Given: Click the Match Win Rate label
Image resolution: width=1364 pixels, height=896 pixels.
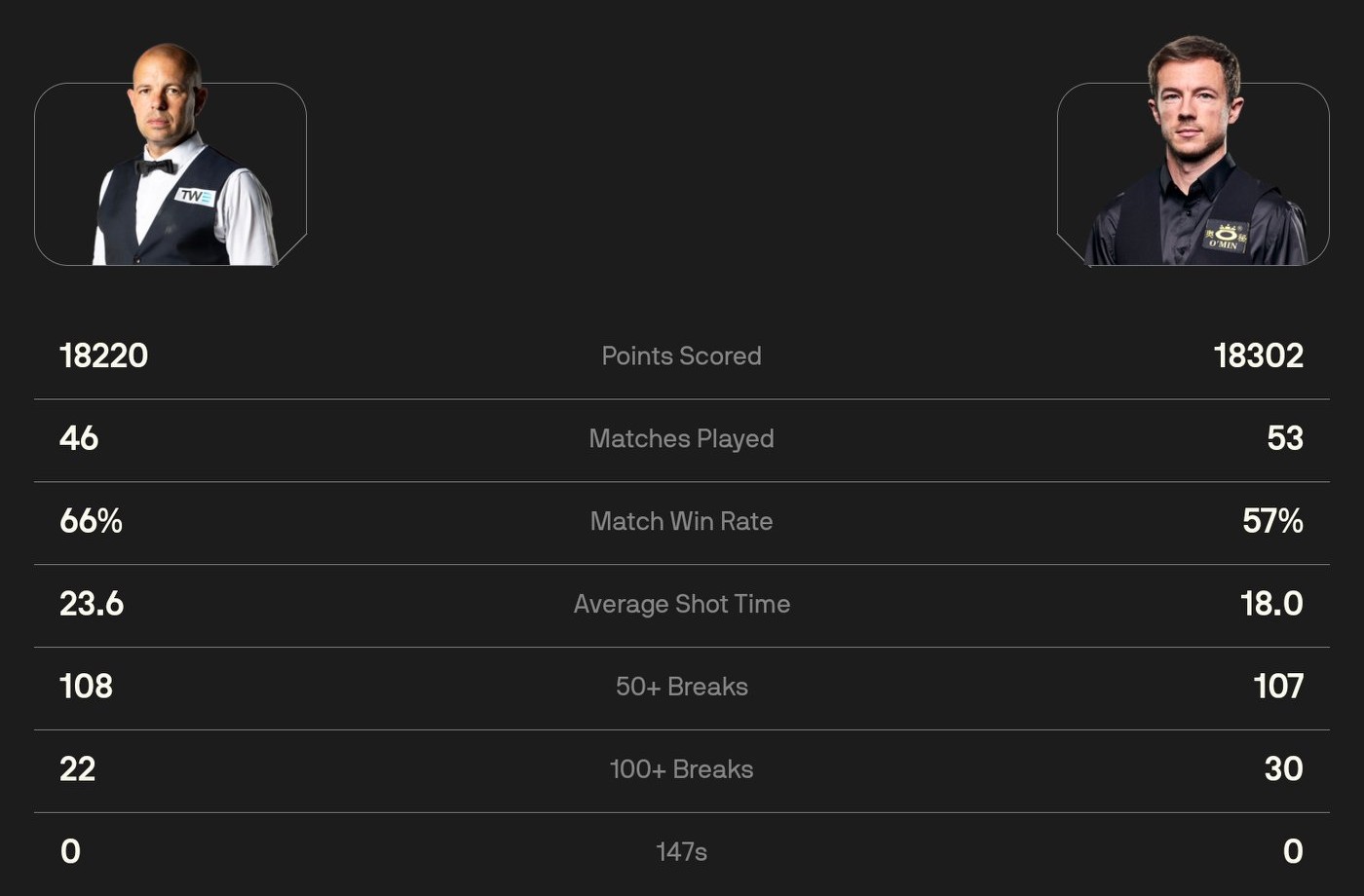Looking at the screenshot, I should 681,522.
